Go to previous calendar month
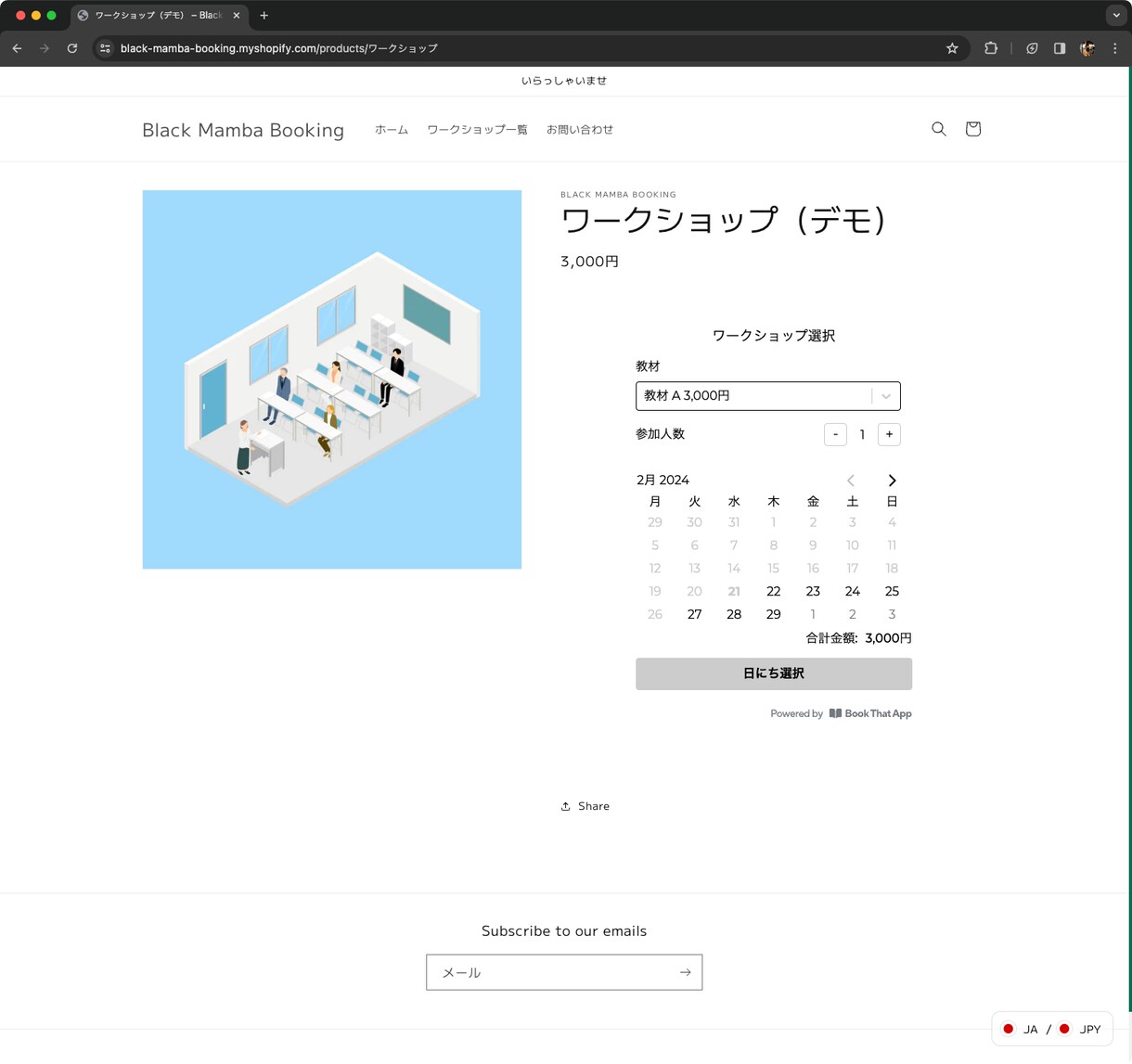 851,481
